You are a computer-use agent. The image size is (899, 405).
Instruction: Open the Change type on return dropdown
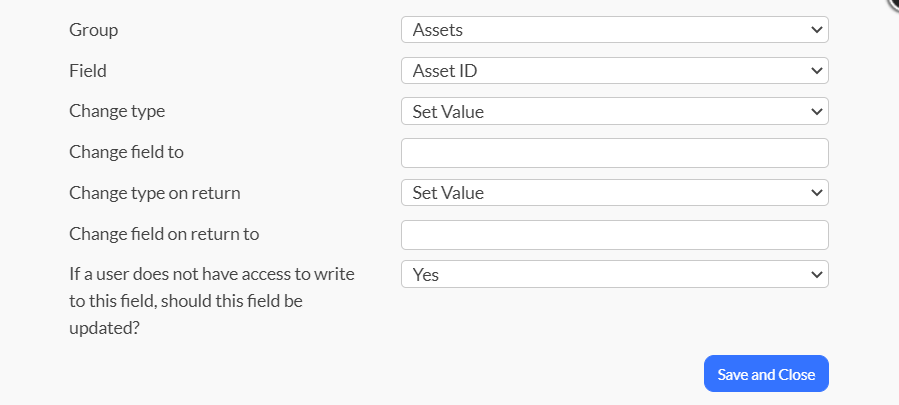point(600,193)
